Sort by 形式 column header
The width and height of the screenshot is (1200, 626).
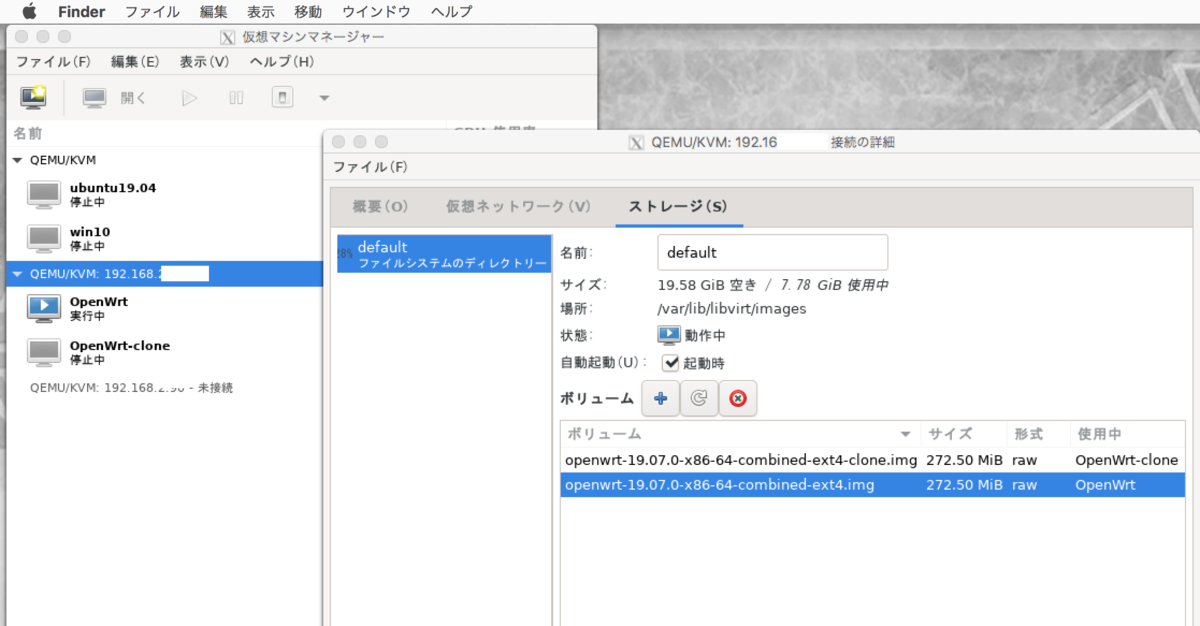[1038, 434]
